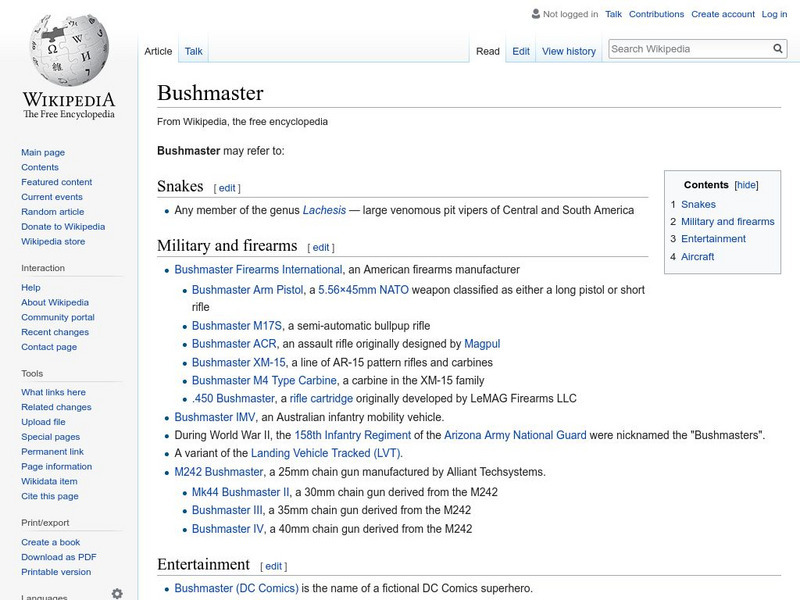Open the Read tab
The height and width of the screenshot is (600, 800).
click(x=488, y=52)
